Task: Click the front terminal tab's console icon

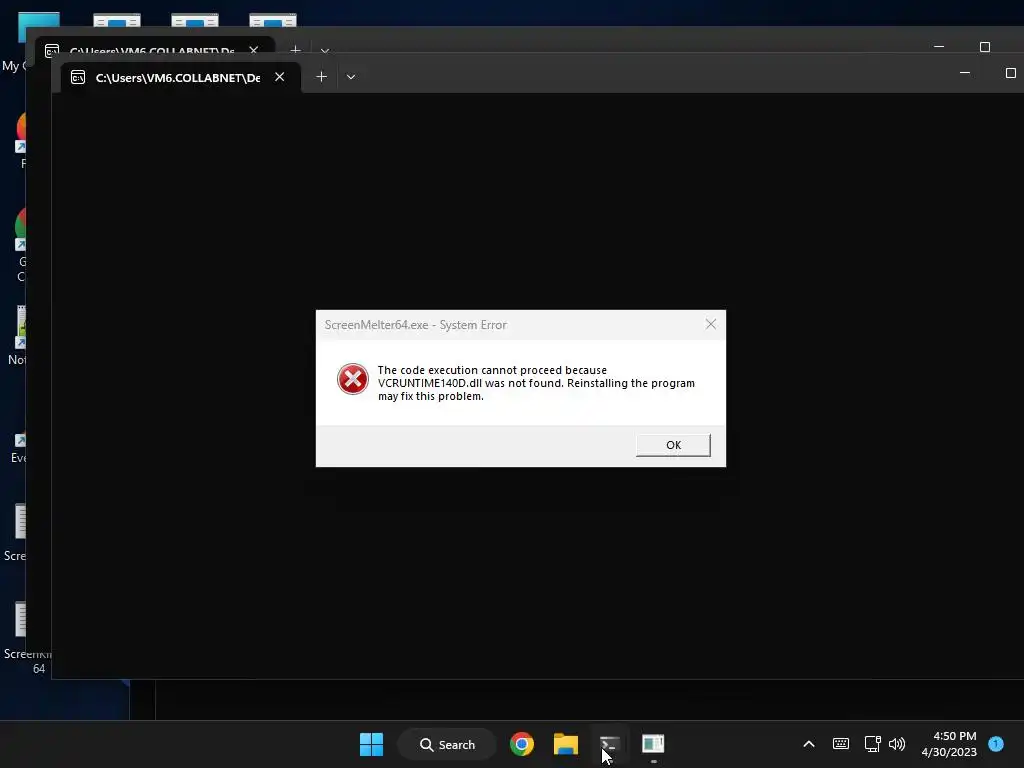Action: coord(78,78)
